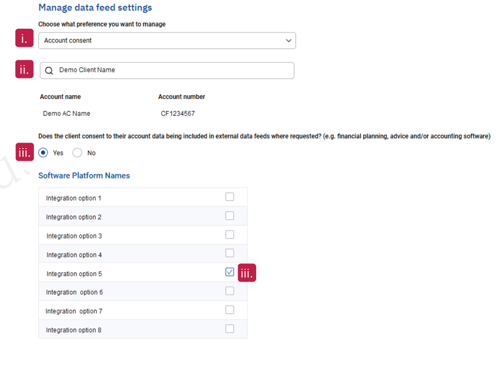The image size is (500, 365).
Task: Check the Integration option 8 box
Action: pos(230,329)
